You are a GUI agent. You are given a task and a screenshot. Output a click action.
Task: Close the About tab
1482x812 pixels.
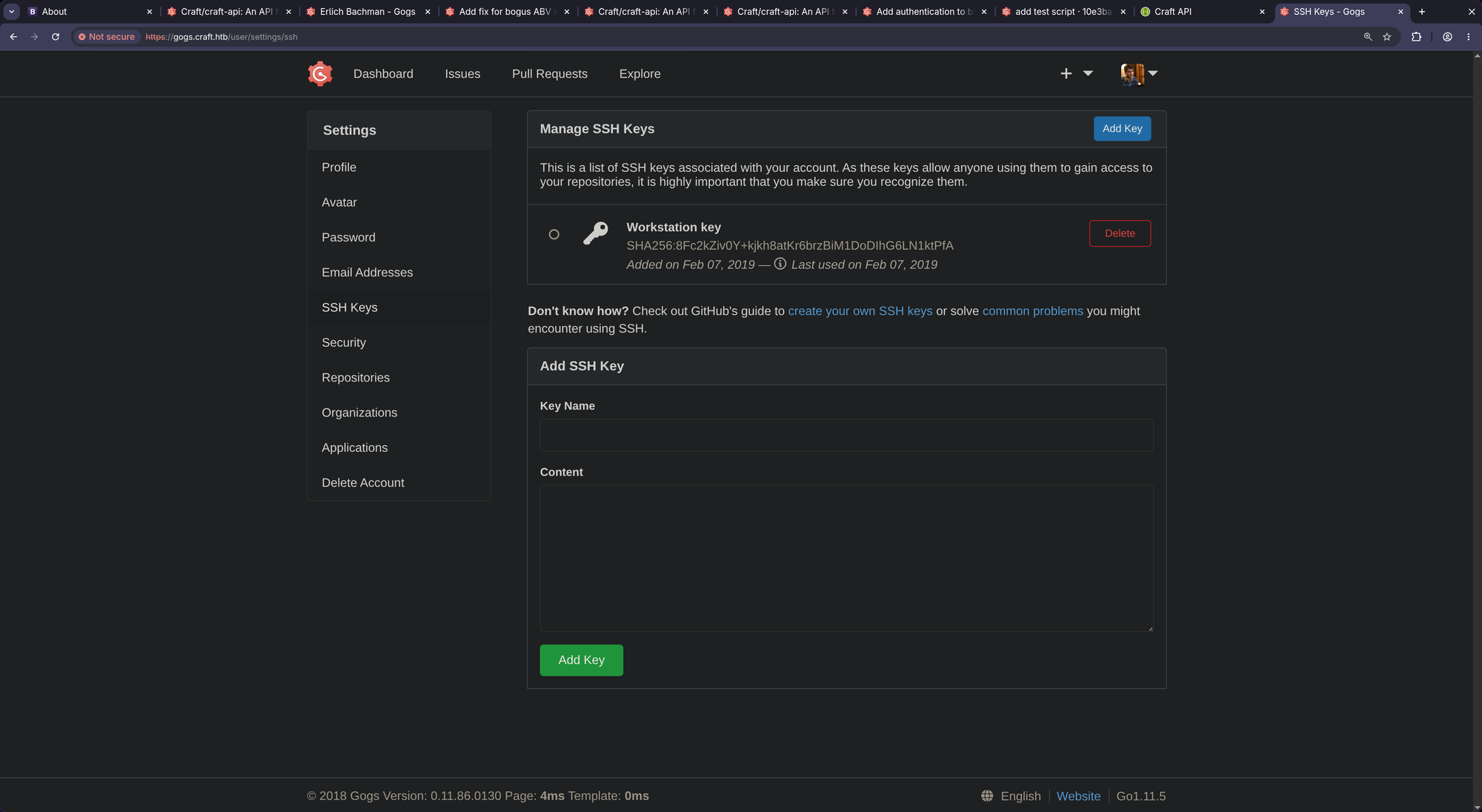point(149,12)
